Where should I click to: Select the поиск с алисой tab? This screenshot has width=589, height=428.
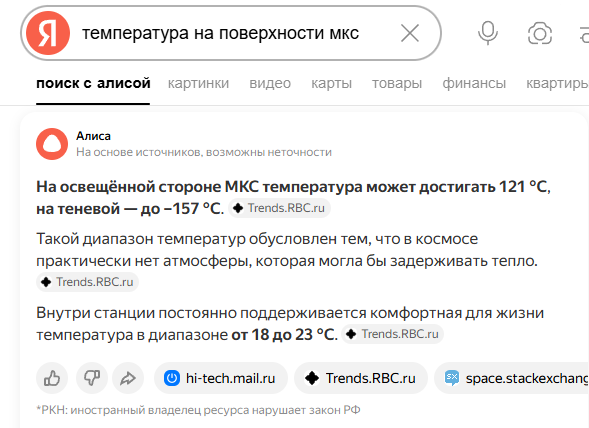coord(93,83)
